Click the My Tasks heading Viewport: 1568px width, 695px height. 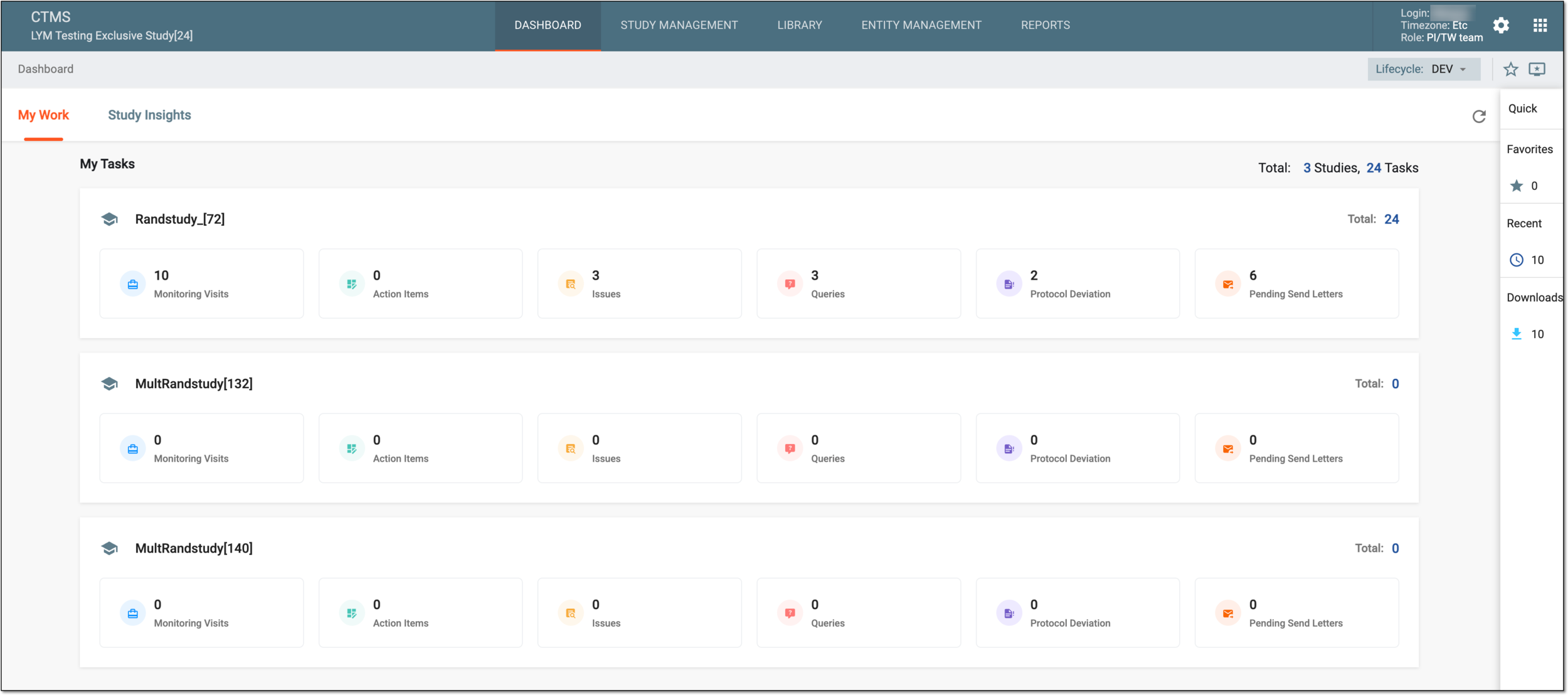pos(107,164)
